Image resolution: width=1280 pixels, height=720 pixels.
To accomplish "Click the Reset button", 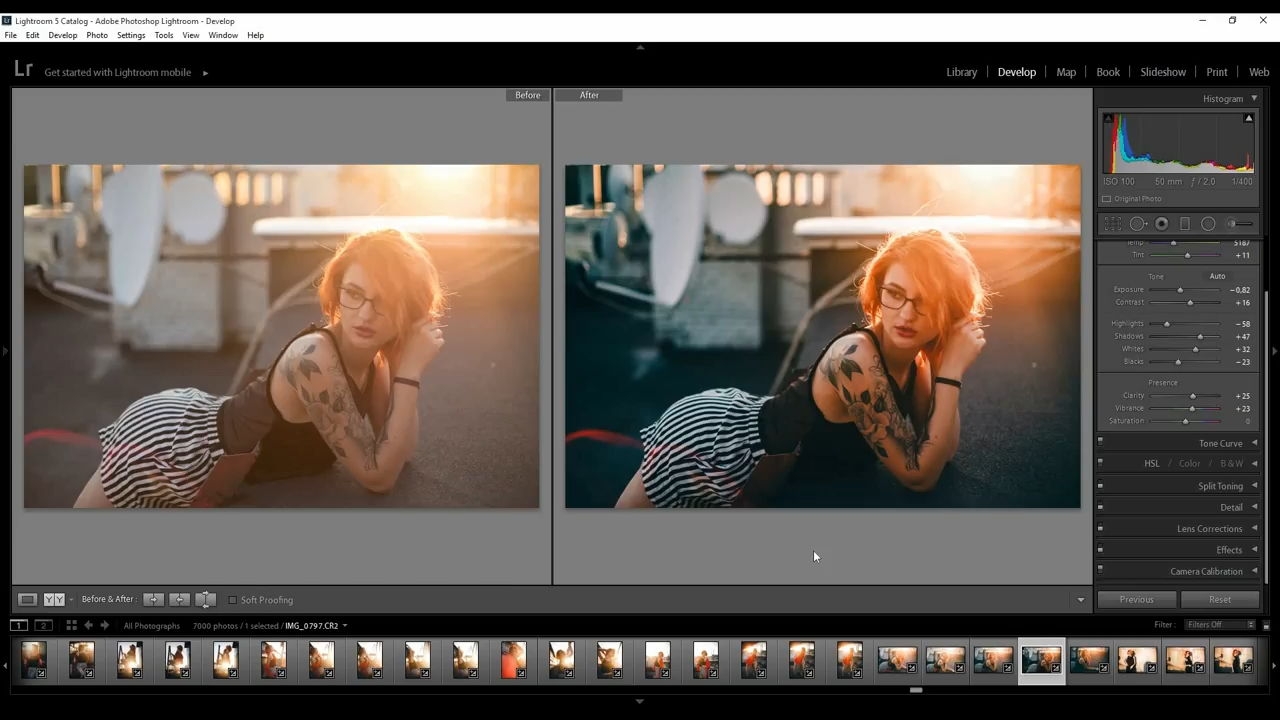I will (x=1220, y=600).
